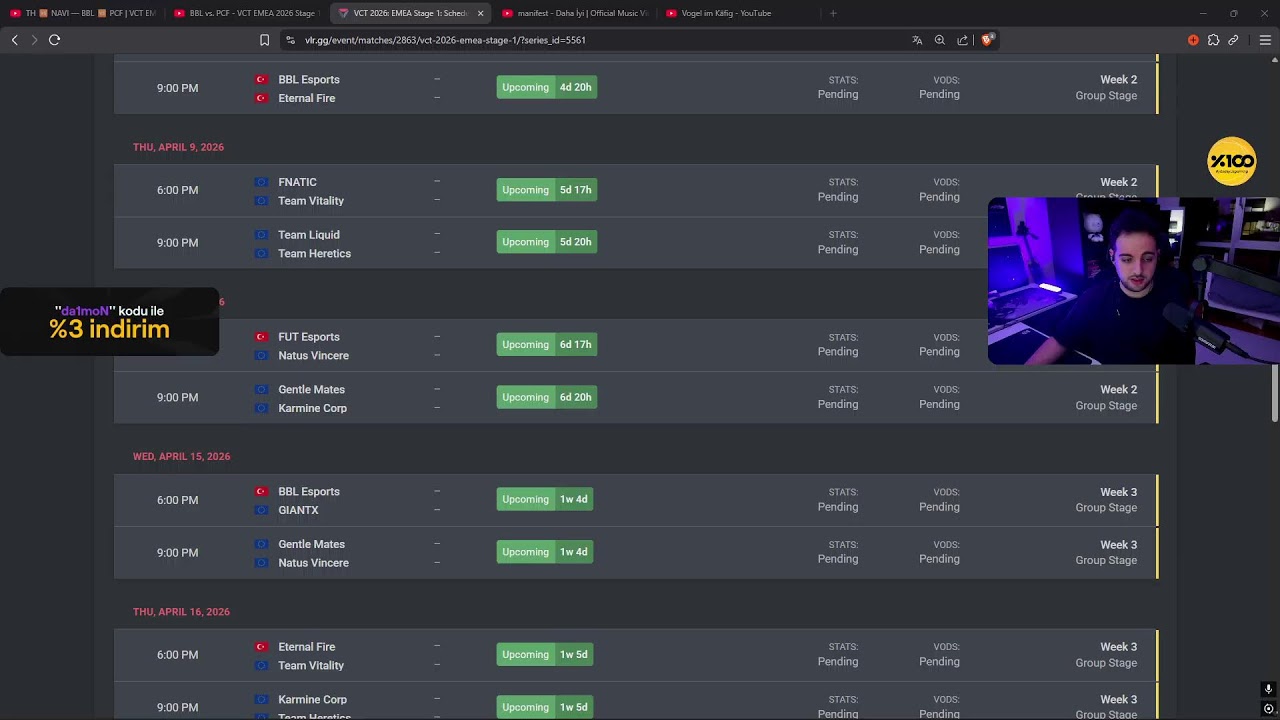Screen dimensions: 1280x720
Task: Open FNATIC vs Team Vitality match row
Action: point(636,190)
